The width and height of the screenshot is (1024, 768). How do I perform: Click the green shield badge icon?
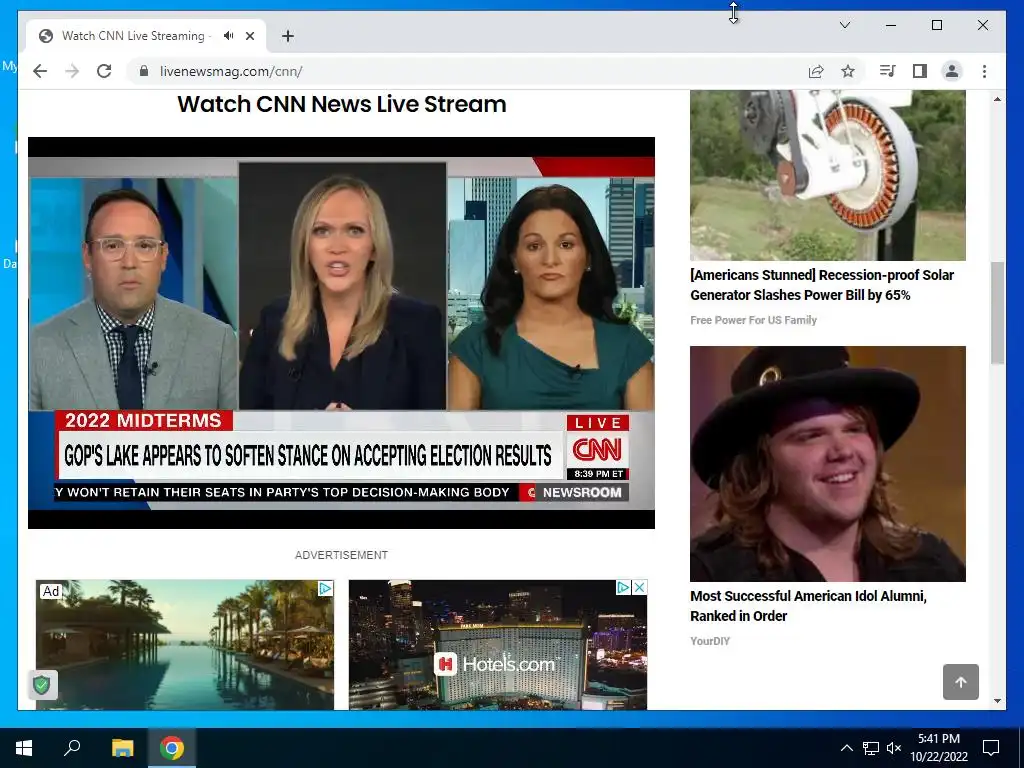tap(42, 685)
